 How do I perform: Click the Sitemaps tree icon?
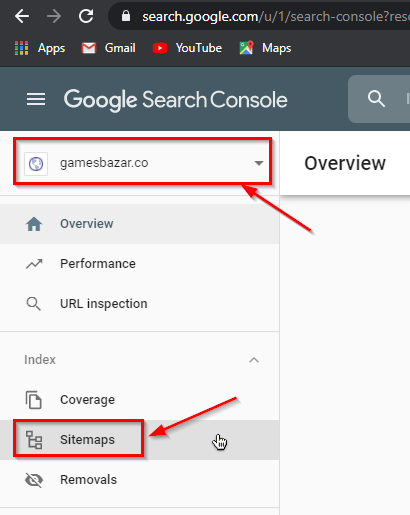pos(34,440)
